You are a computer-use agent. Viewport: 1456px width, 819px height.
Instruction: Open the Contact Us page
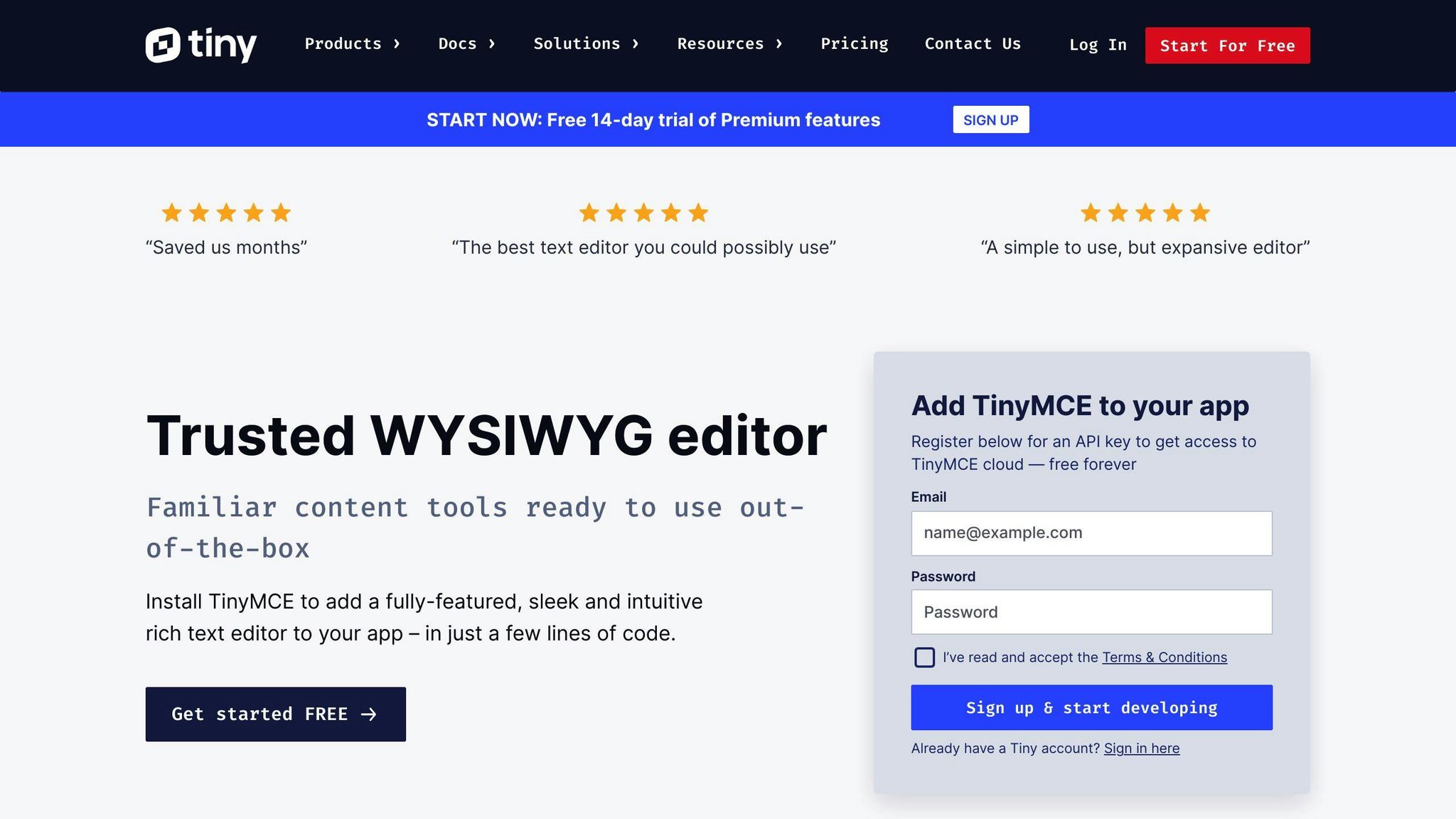[x=973, y=44]
